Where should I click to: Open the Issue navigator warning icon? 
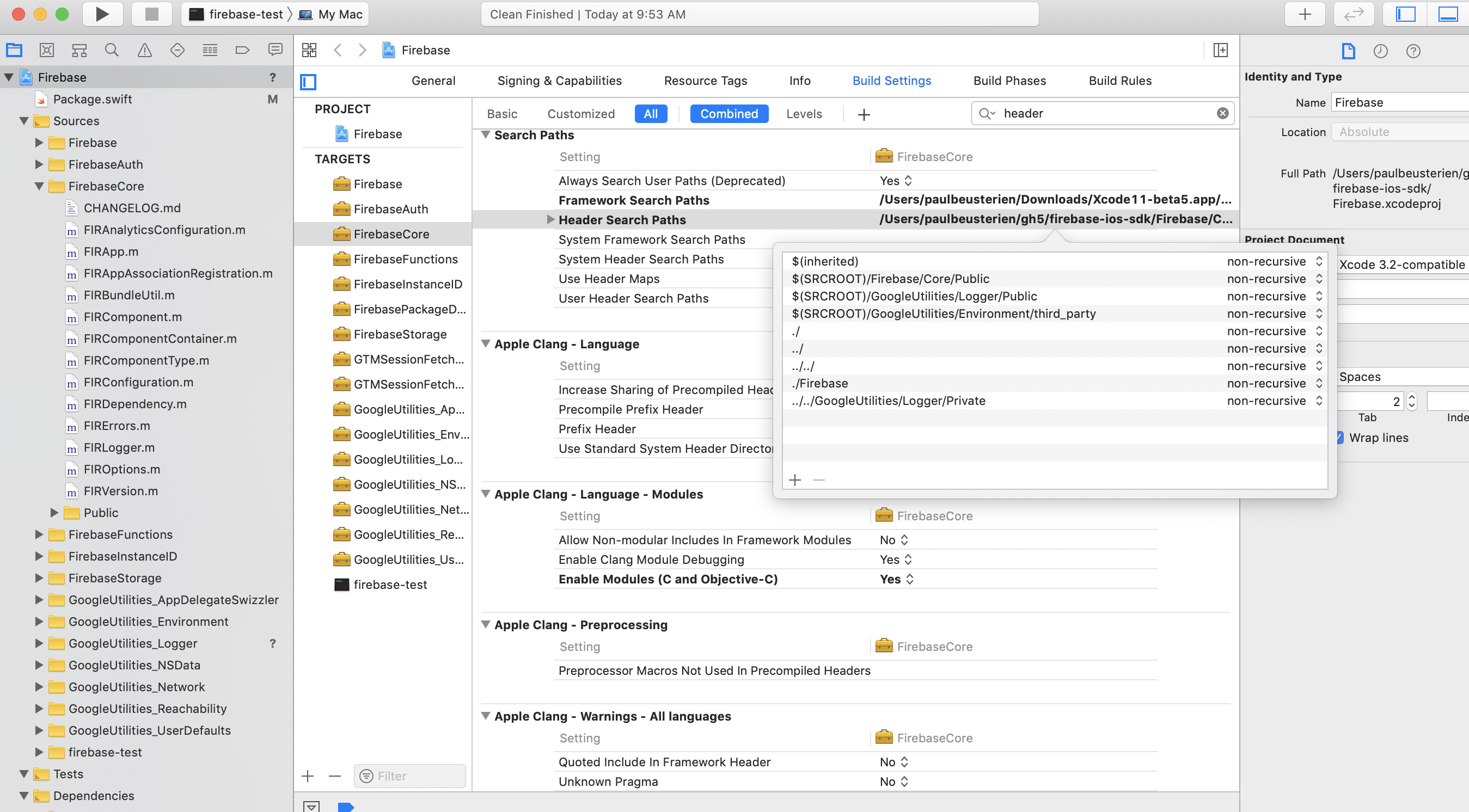pyautogui.click(x=144, y=50)
